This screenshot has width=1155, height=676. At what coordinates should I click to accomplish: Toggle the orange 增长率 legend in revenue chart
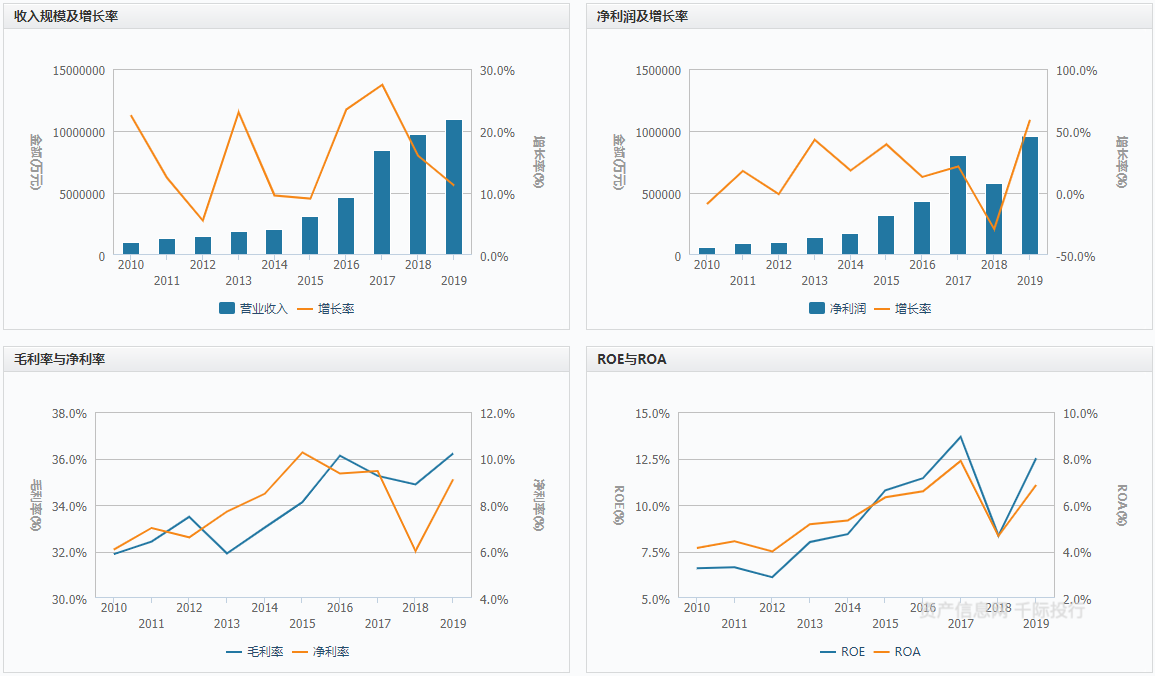(325, 309)
